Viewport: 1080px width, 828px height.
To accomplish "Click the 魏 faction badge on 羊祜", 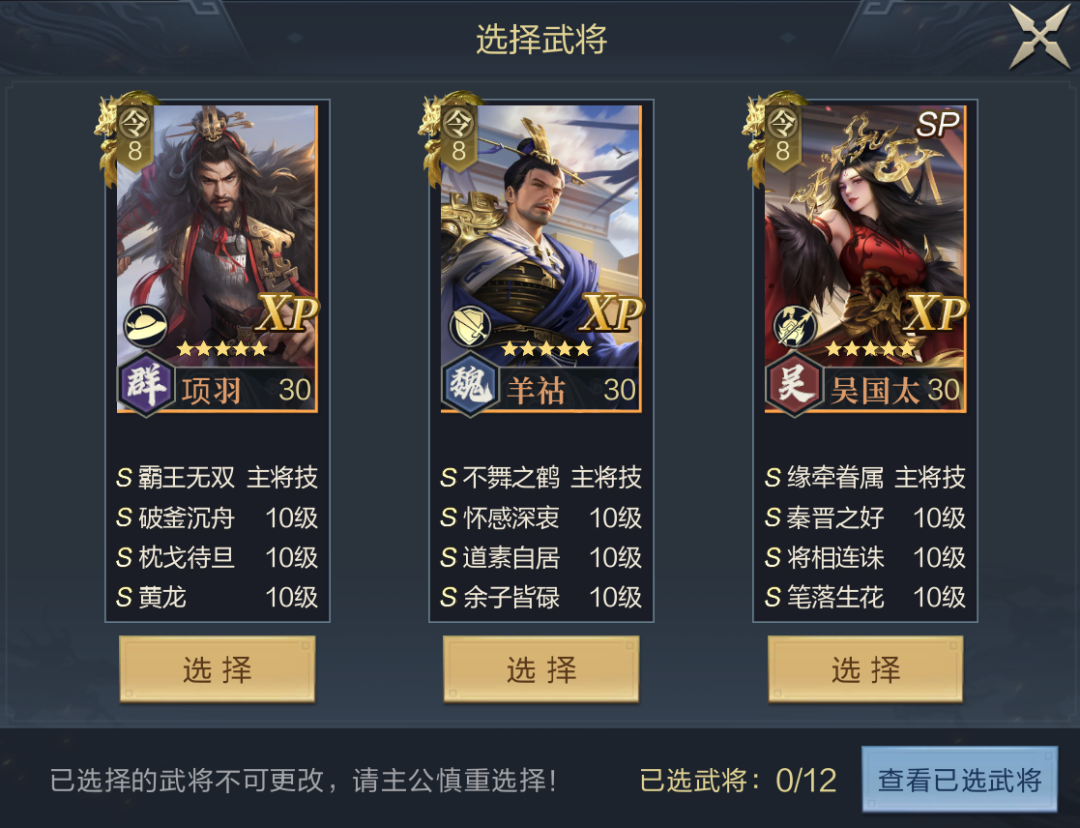I will [x=470, y=384].
